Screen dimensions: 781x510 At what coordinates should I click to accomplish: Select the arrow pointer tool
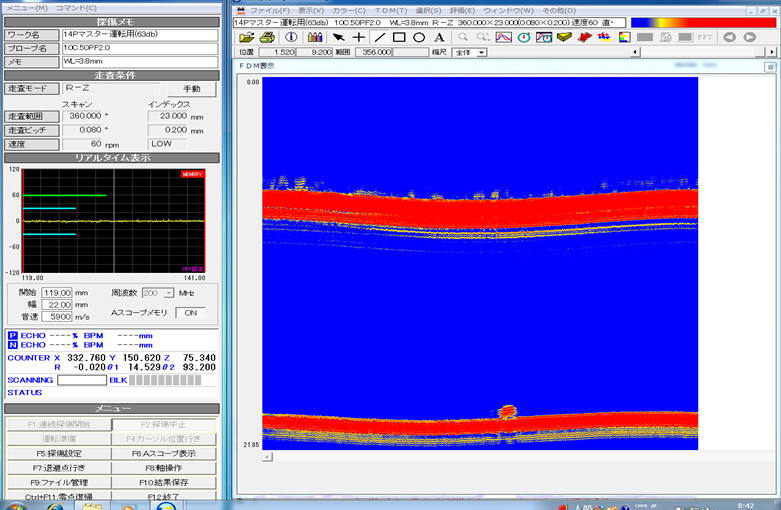click(x=338, y=37)
